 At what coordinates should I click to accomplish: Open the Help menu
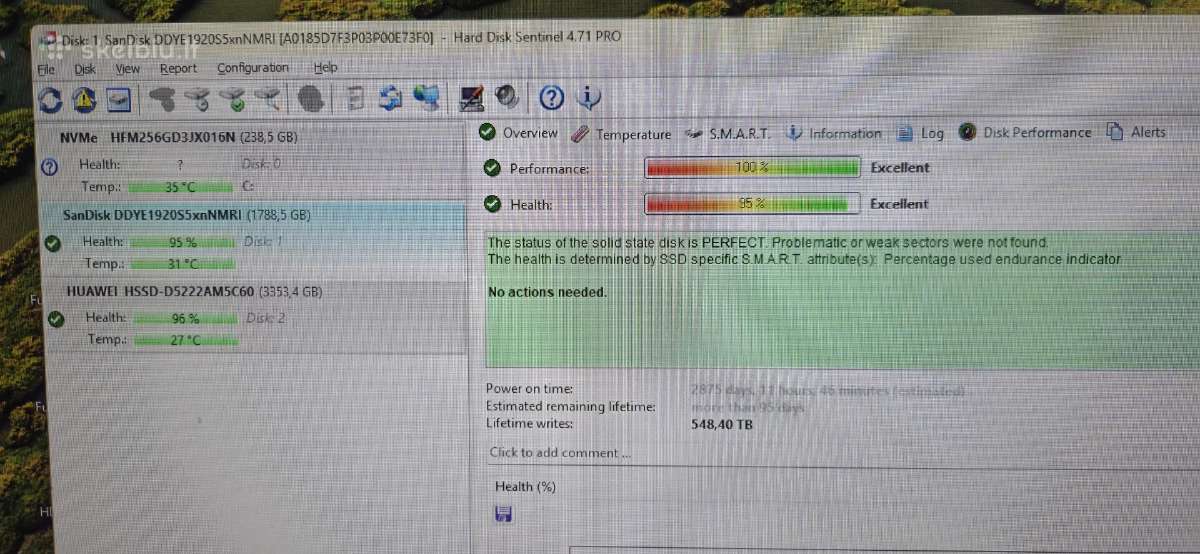tap(325, 67)
